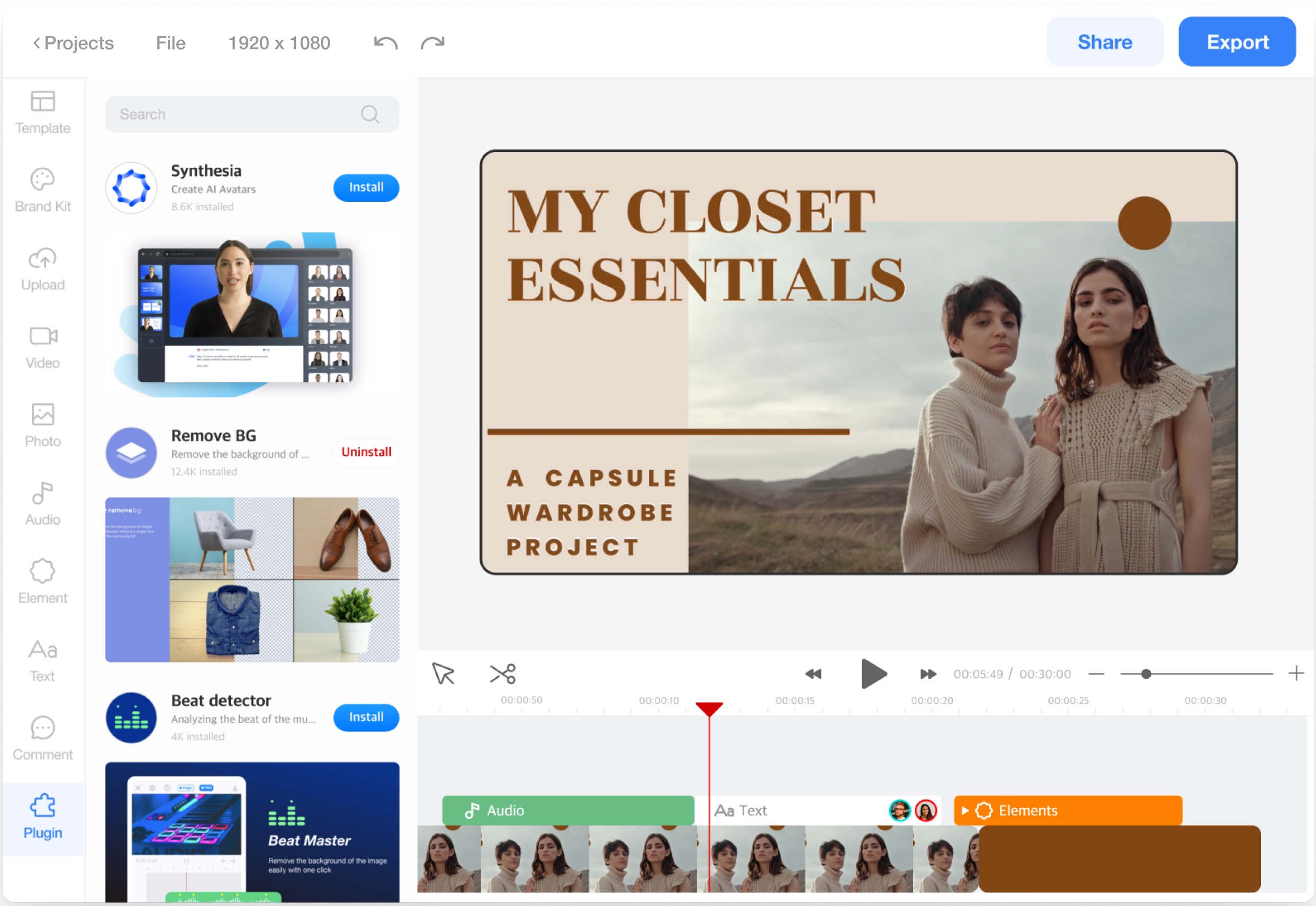Go back to Projects
The width and height of the screenshot is (1316, 906).
click(73, 43)
